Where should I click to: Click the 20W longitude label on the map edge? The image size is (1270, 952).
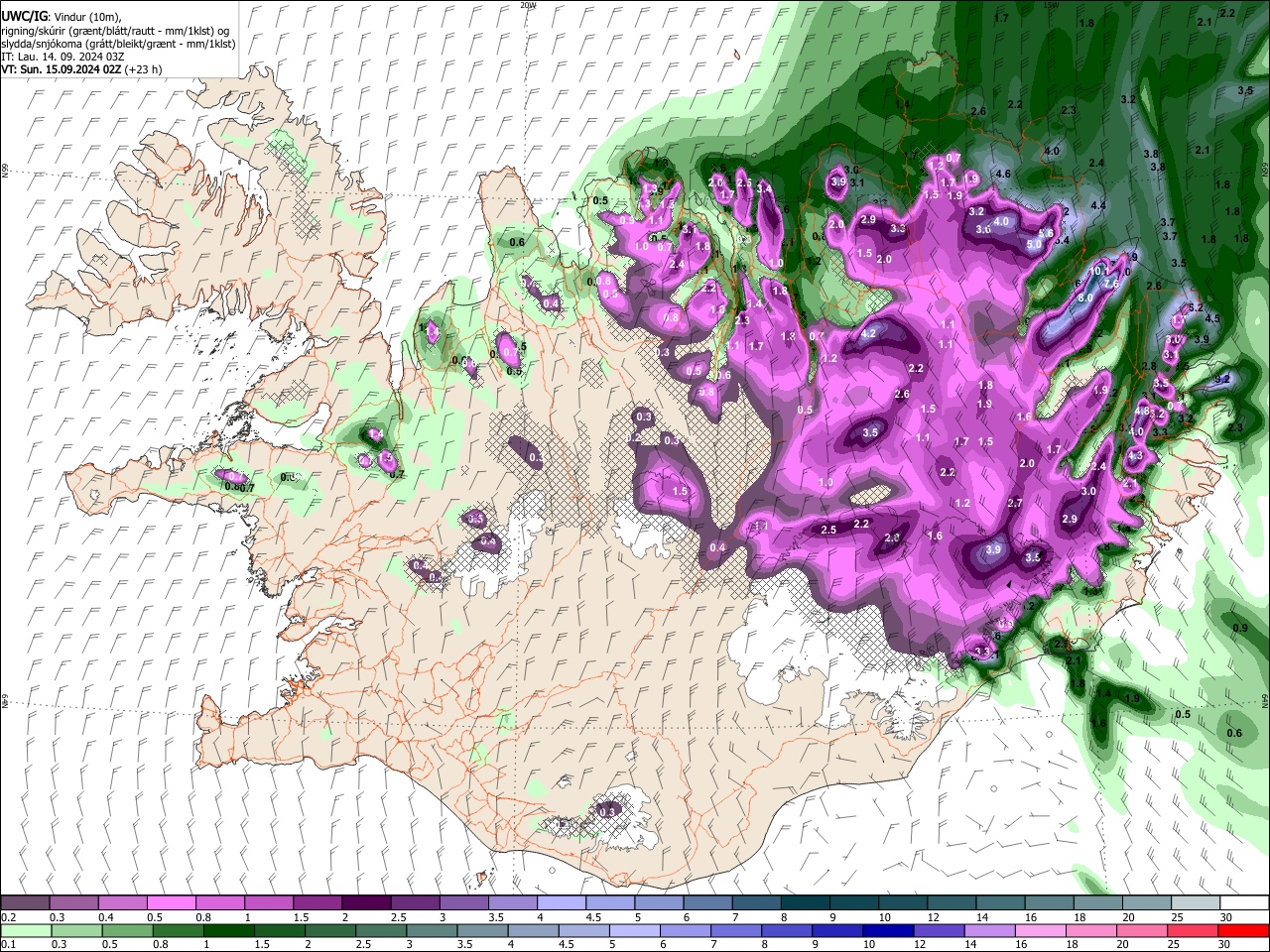coord(528,5)
